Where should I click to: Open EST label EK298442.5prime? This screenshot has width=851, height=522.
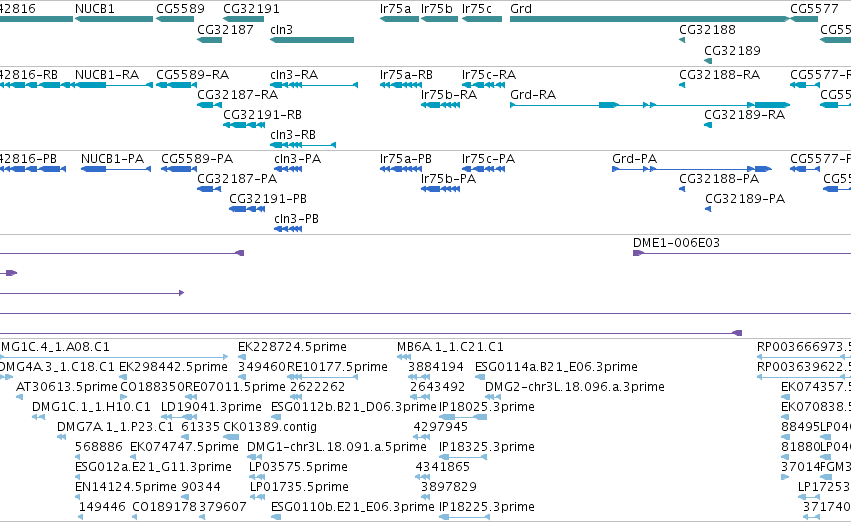click(x=173, y=367)
